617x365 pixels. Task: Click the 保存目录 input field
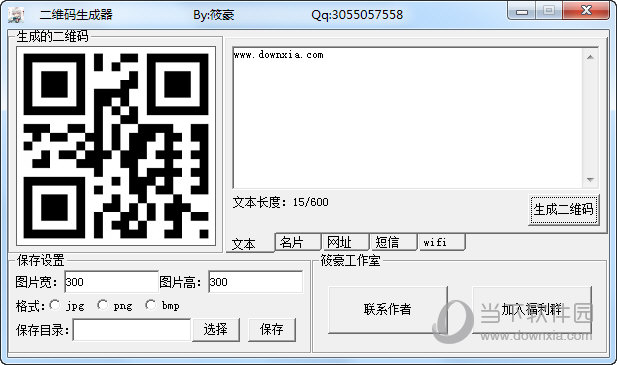pos(132,330)
